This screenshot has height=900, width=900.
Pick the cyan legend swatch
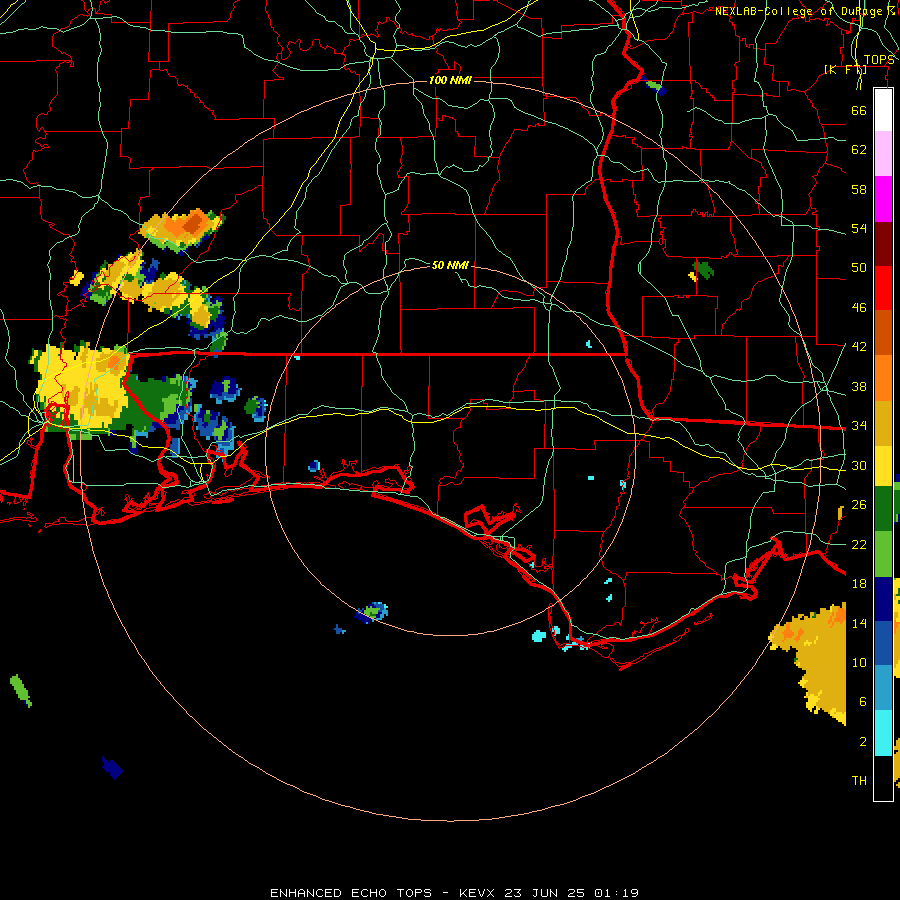pyautogui.click(x=883, y=733)
